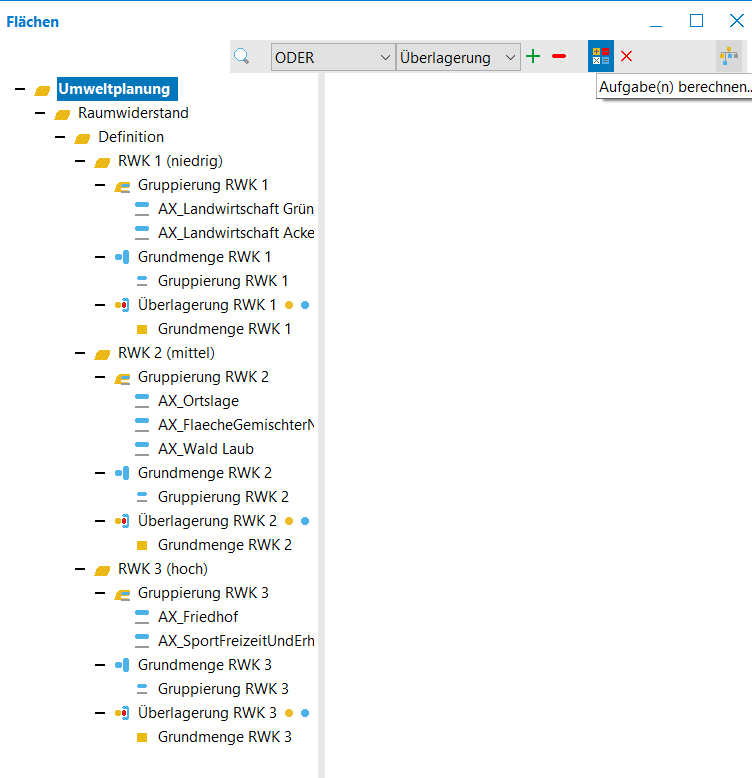Click the red X delete icon
Viewport: 752px width, 778px height.
pos(627,57)
